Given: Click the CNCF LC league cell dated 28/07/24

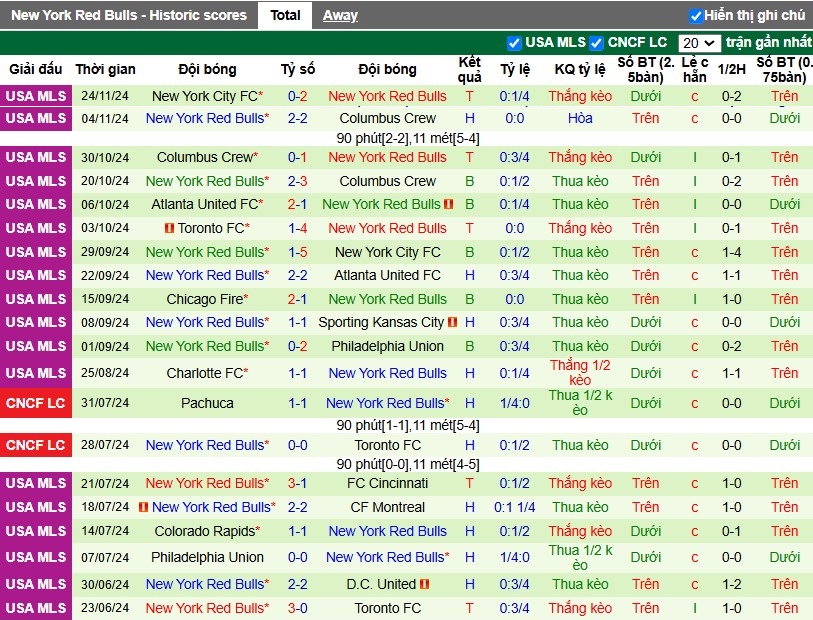Looking at the screenshot, I should coord(36,445).
